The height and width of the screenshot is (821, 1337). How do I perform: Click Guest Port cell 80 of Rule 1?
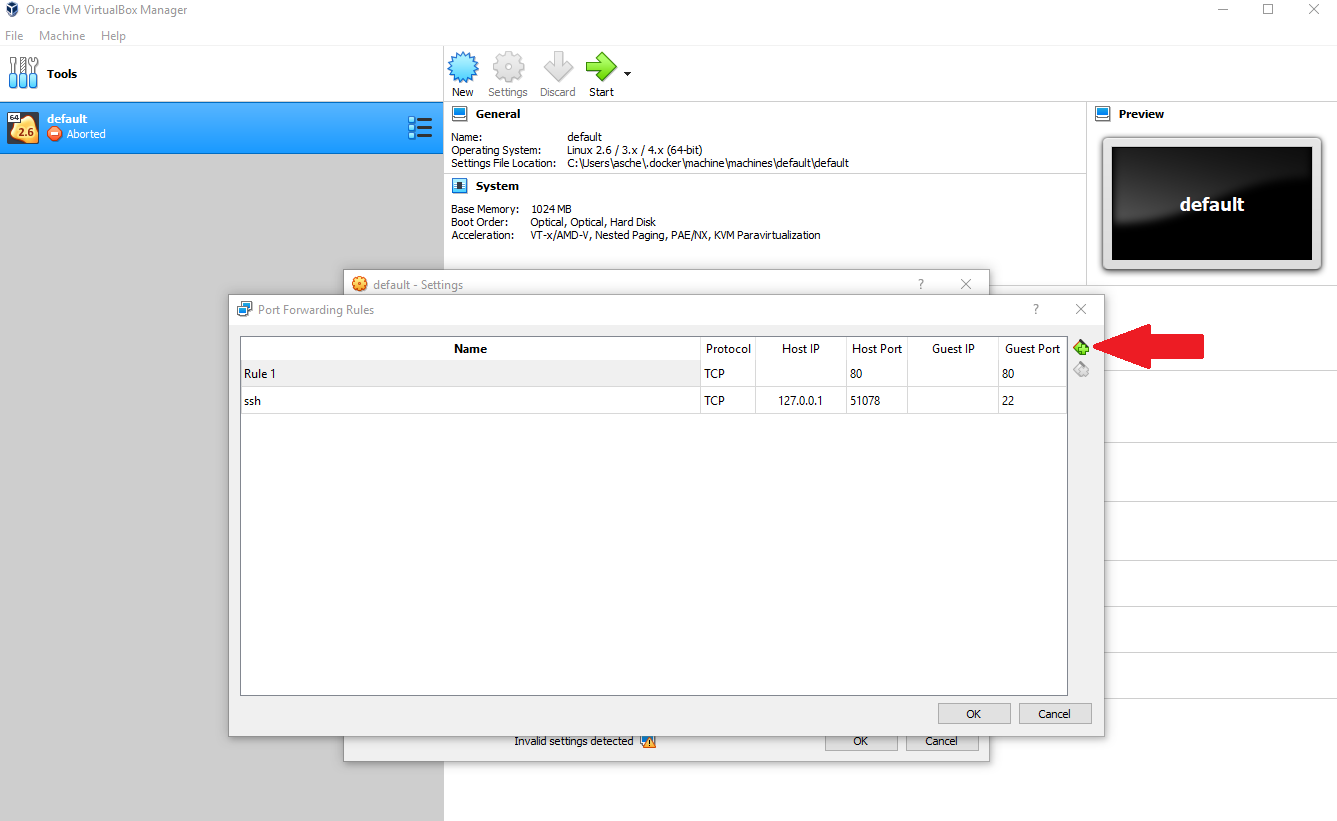pos(1032,374)
